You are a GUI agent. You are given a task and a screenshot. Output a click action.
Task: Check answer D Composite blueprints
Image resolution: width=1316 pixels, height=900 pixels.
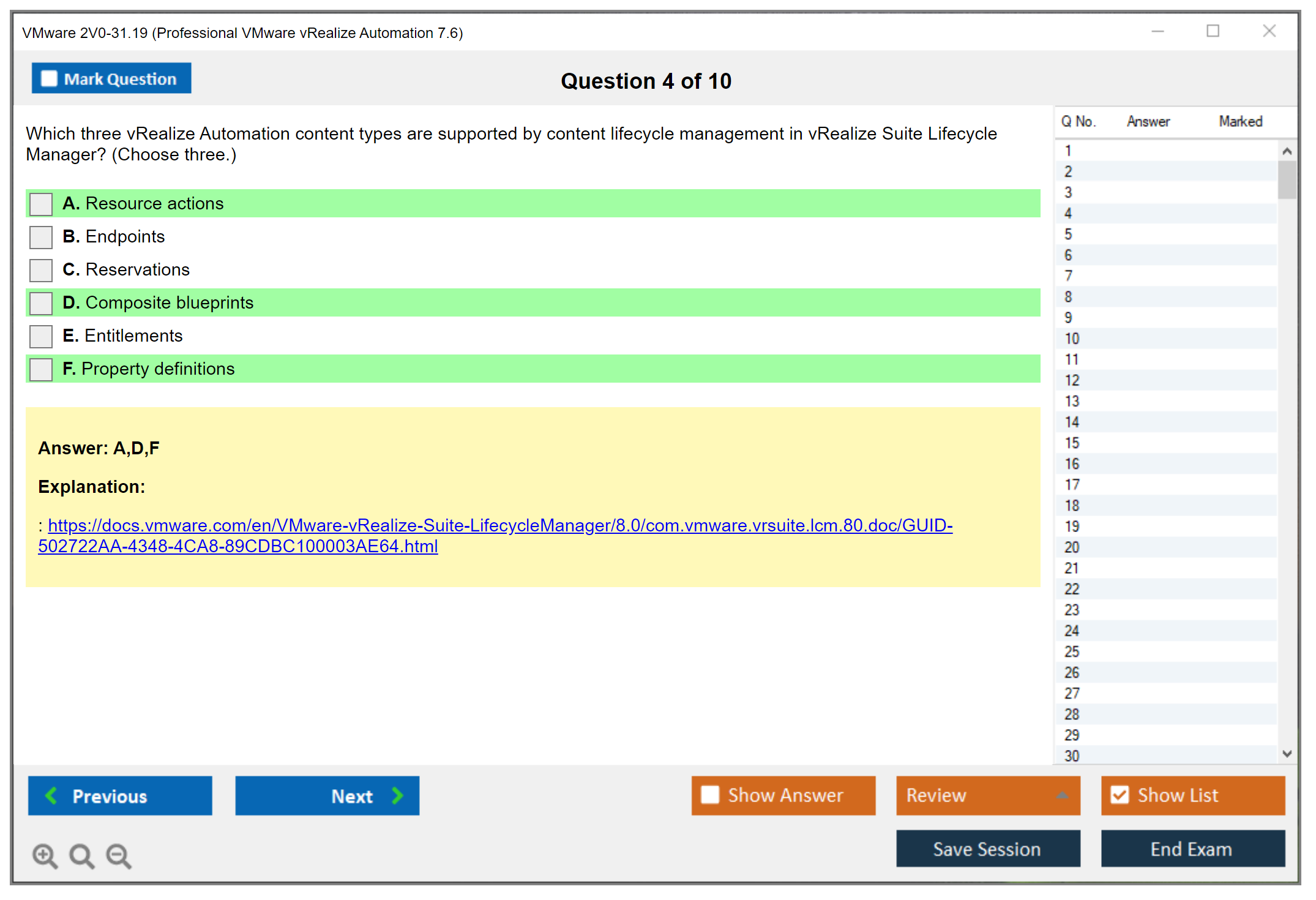pyautogui.click(x=41, y=303)
